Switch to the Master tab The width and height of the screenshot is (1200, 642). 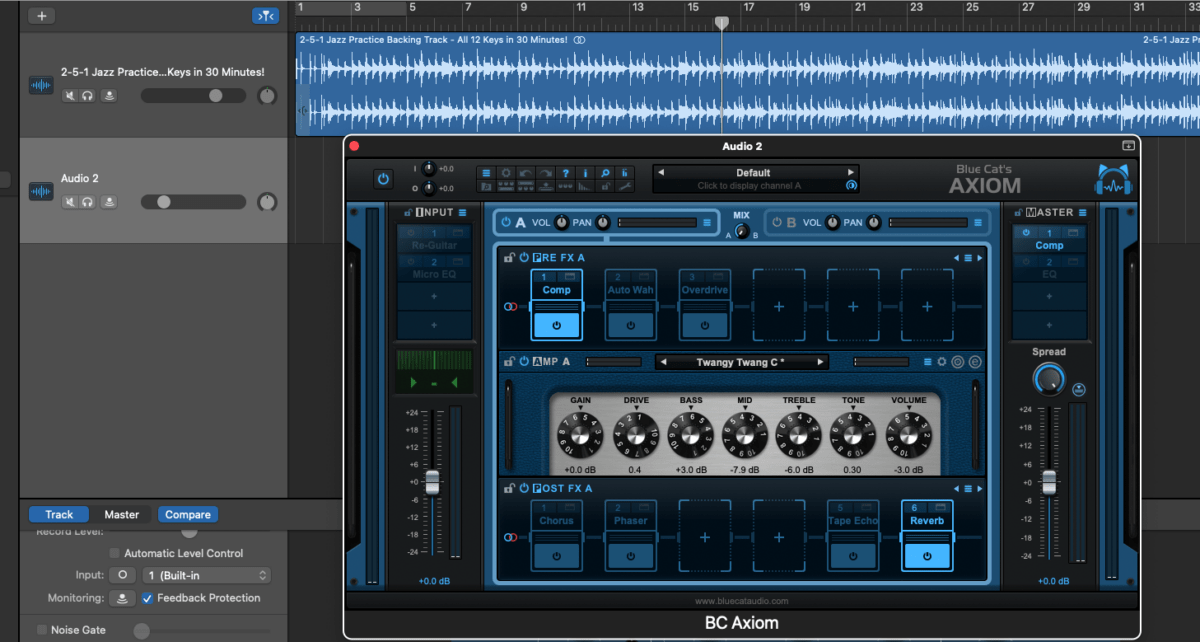[121, 515]
